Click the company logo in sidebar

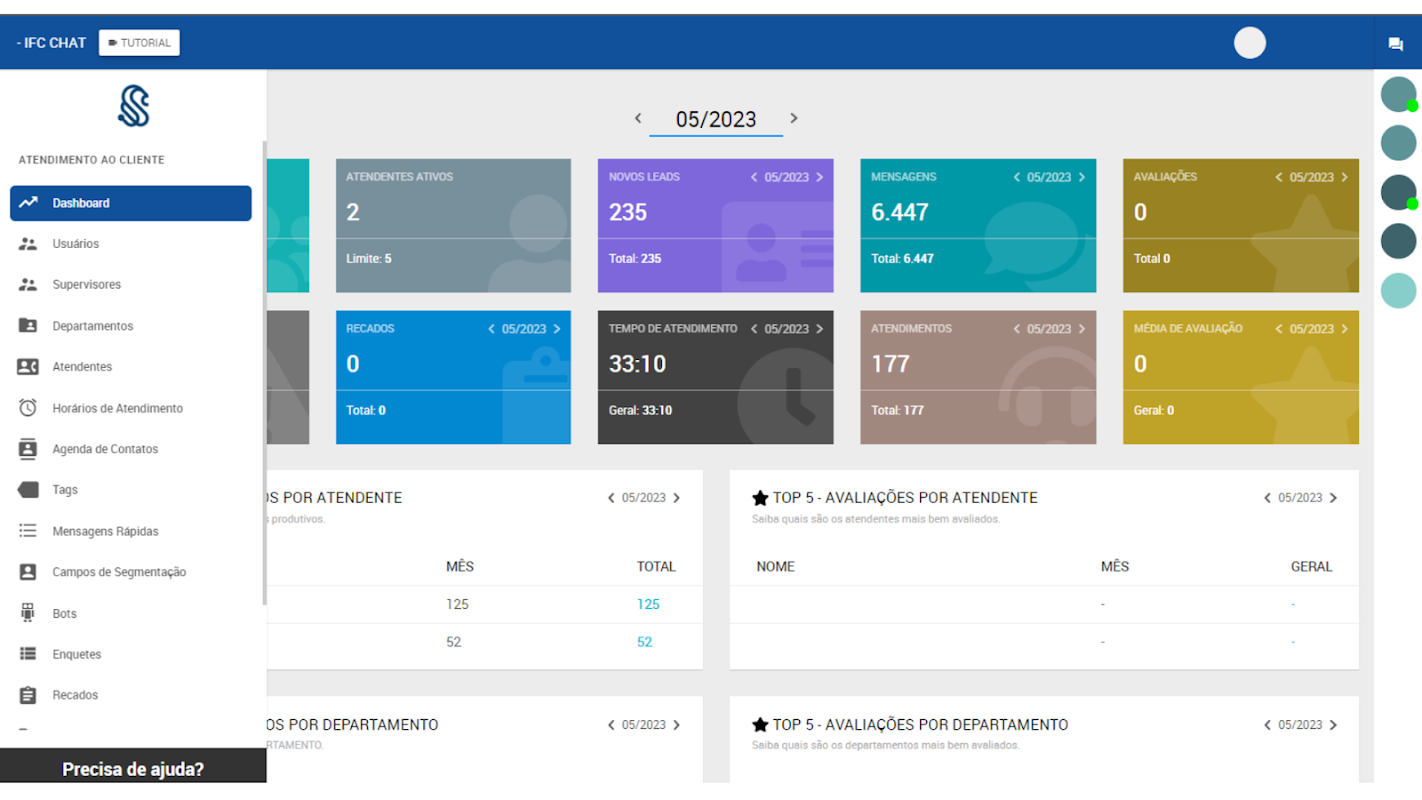pyautogui.click(x=133, y=106)
